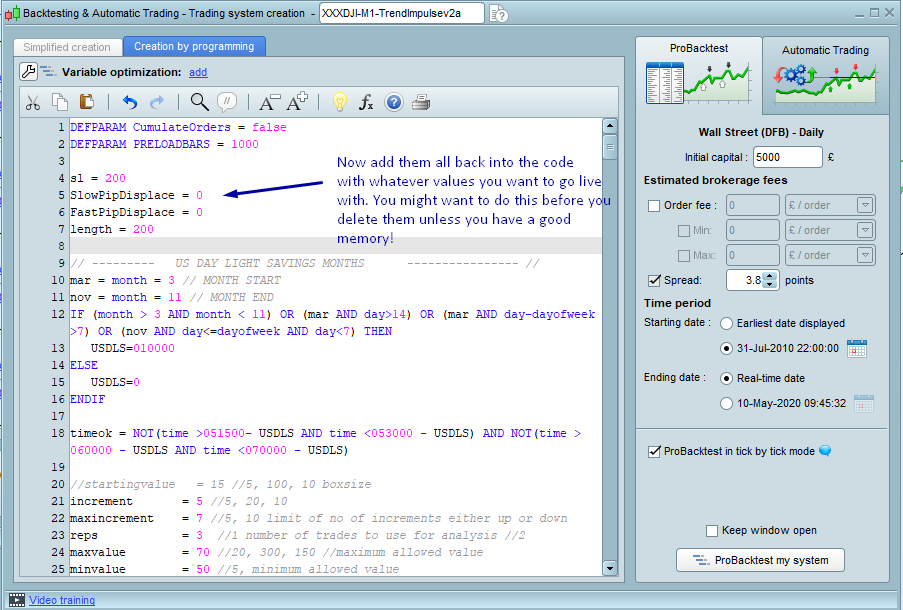Open the Min fee unit dropdown
The height and width of the screenshot is (610, 903).
pyautogui.click(x=864, y=231)
